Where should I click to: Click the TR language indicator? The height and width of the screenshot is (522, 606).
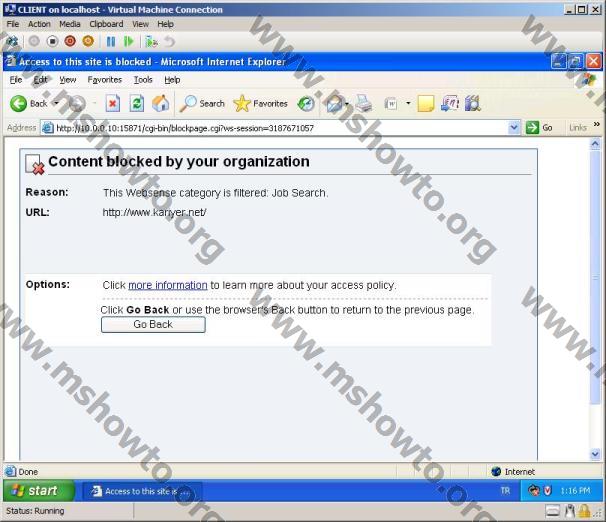click(505, 491)
